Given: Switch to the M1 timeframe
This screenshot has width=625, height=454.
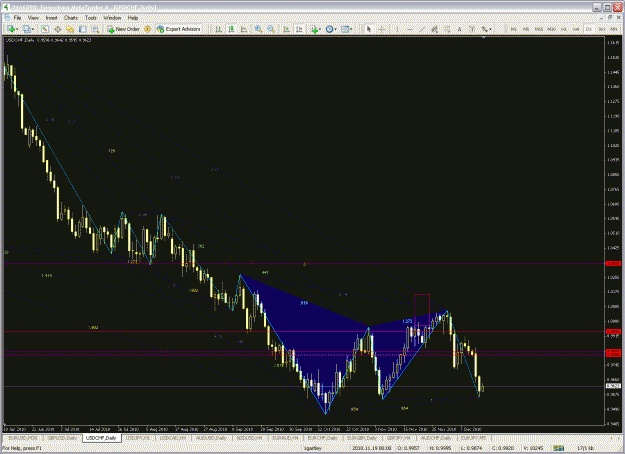Looking at the screenshot, I should coord(514,29).
